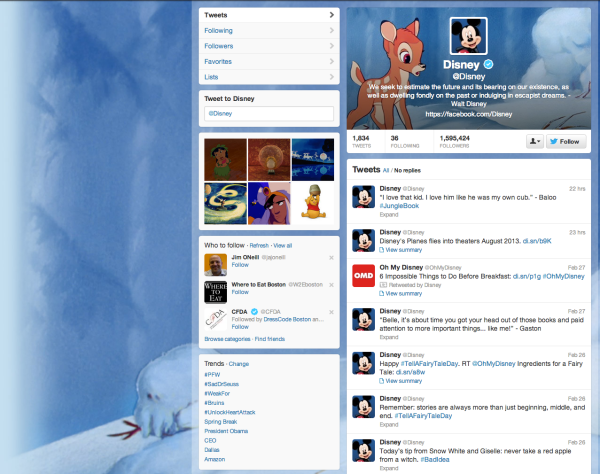The image size is (600, 474).
Task: Click the Where to Eat Boston logo
Action: coord(215,291)
